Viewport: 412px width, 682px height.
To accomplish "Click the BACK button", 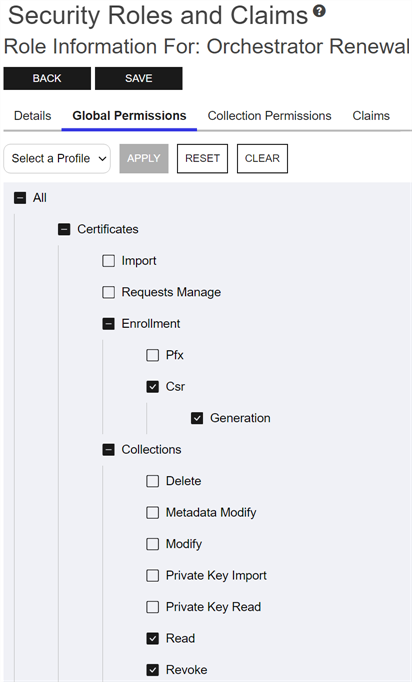I will pos(47,78).
